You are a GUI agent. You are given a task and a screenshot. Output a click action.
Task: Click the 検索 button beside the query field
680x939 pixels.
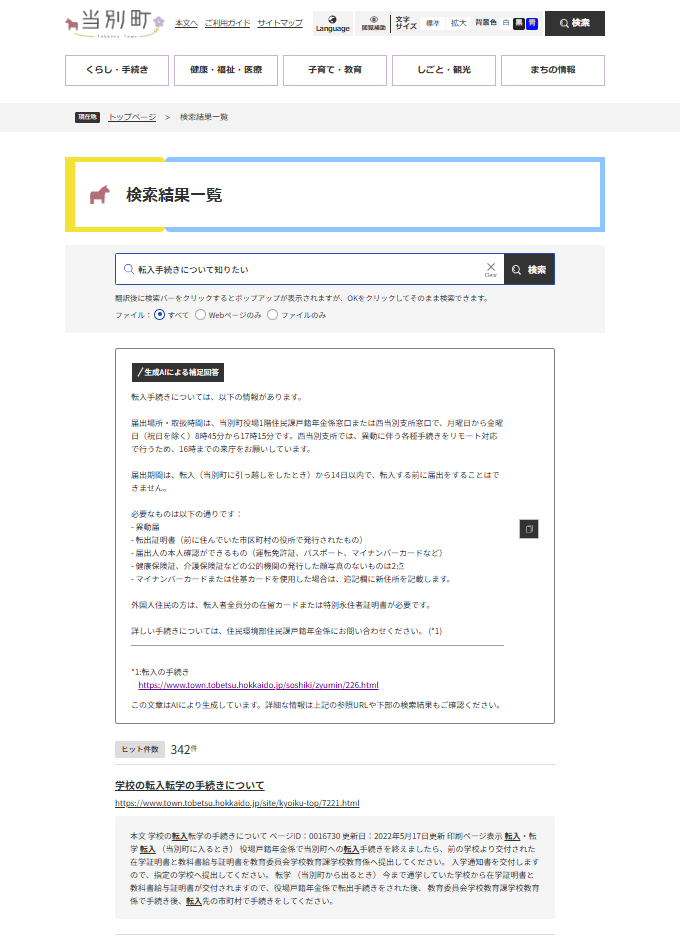click(529, 269)
